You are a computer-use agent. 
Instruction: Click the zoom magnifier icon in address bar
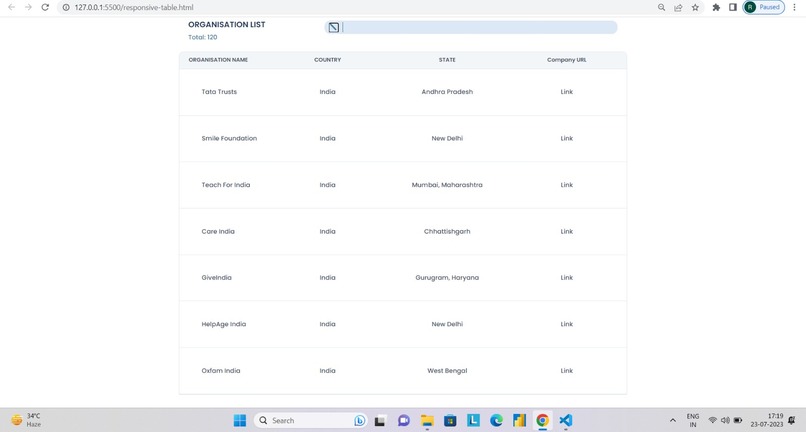click(x=662, y=7)
